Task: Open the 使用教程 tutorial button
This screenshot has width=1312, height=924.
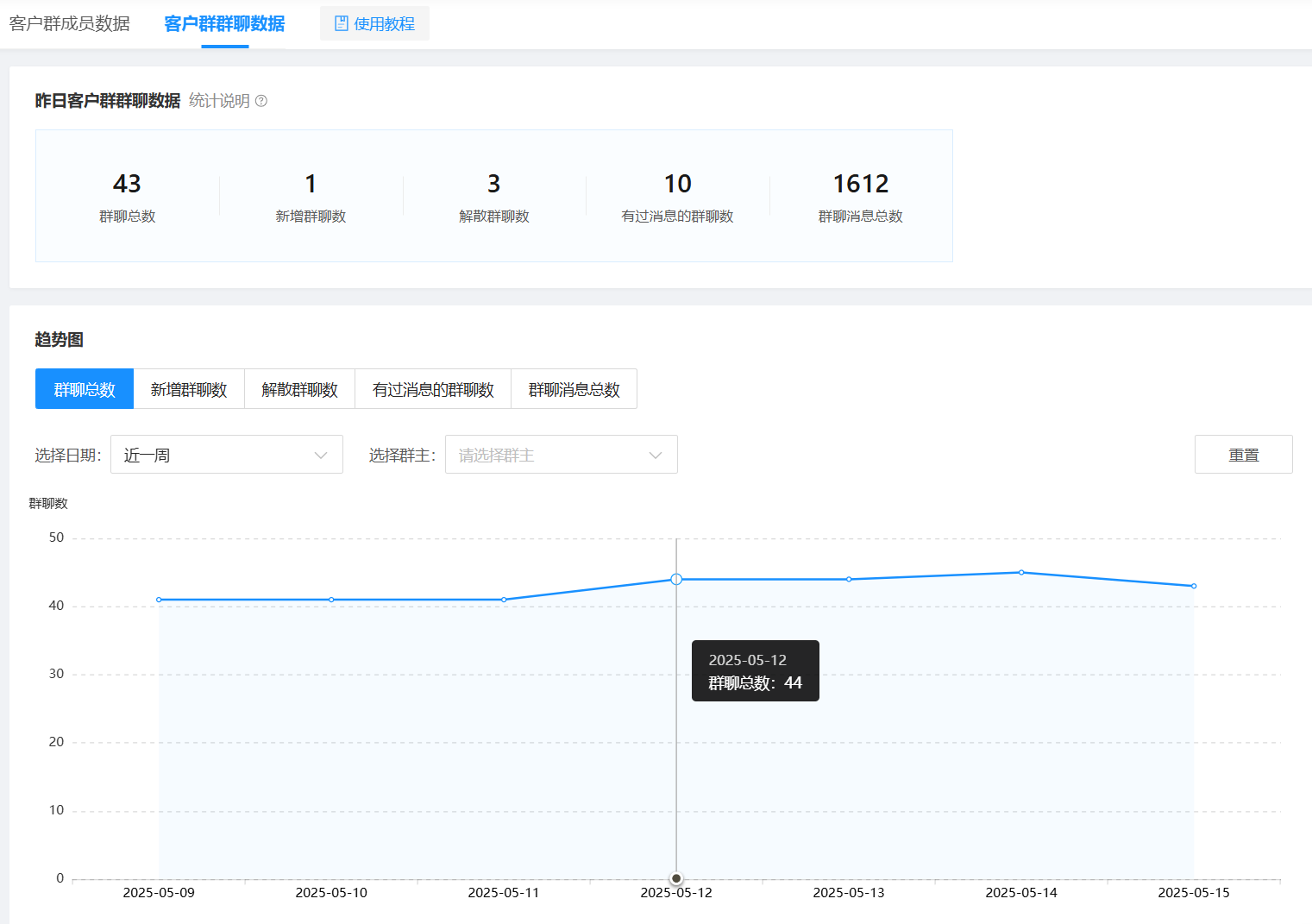Action: pos(374,23)
